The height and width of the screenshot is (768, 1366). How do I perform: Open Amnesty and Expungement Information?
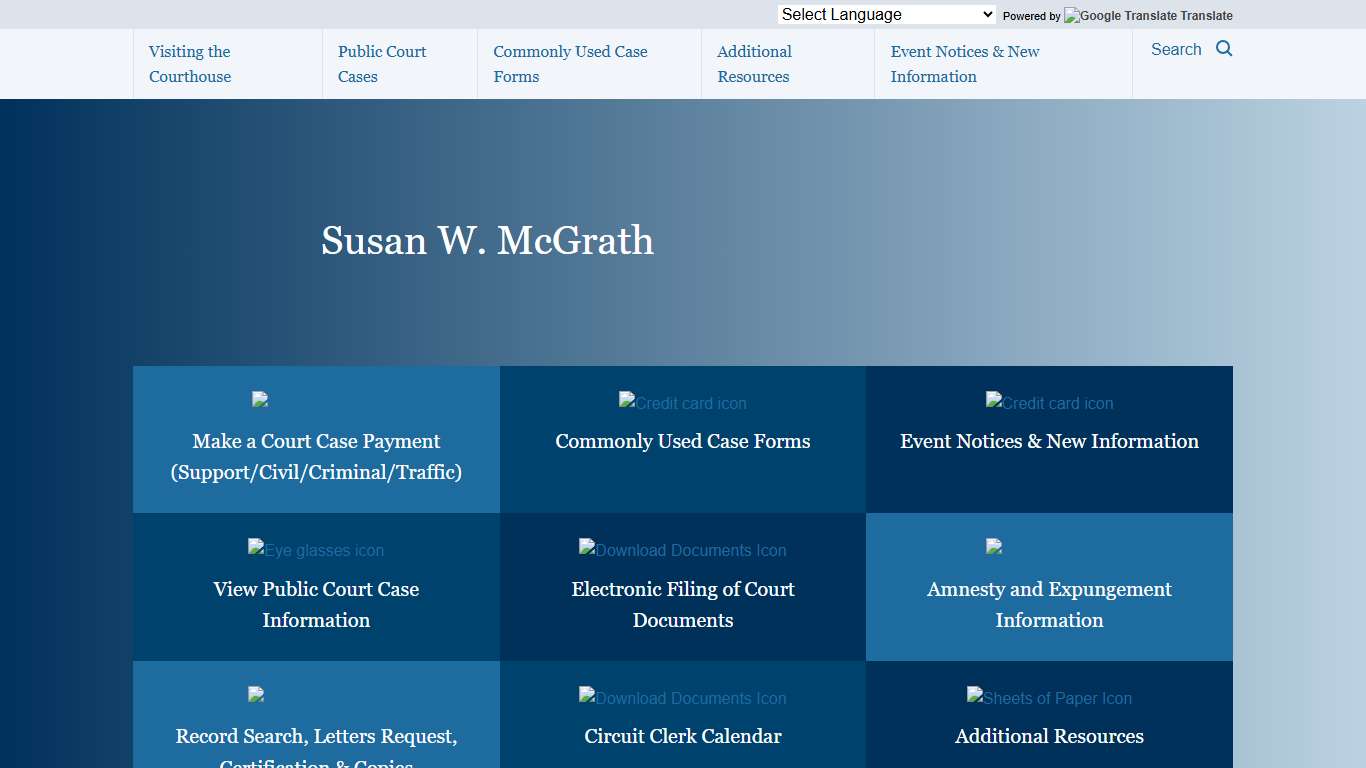coord(1049,604)
